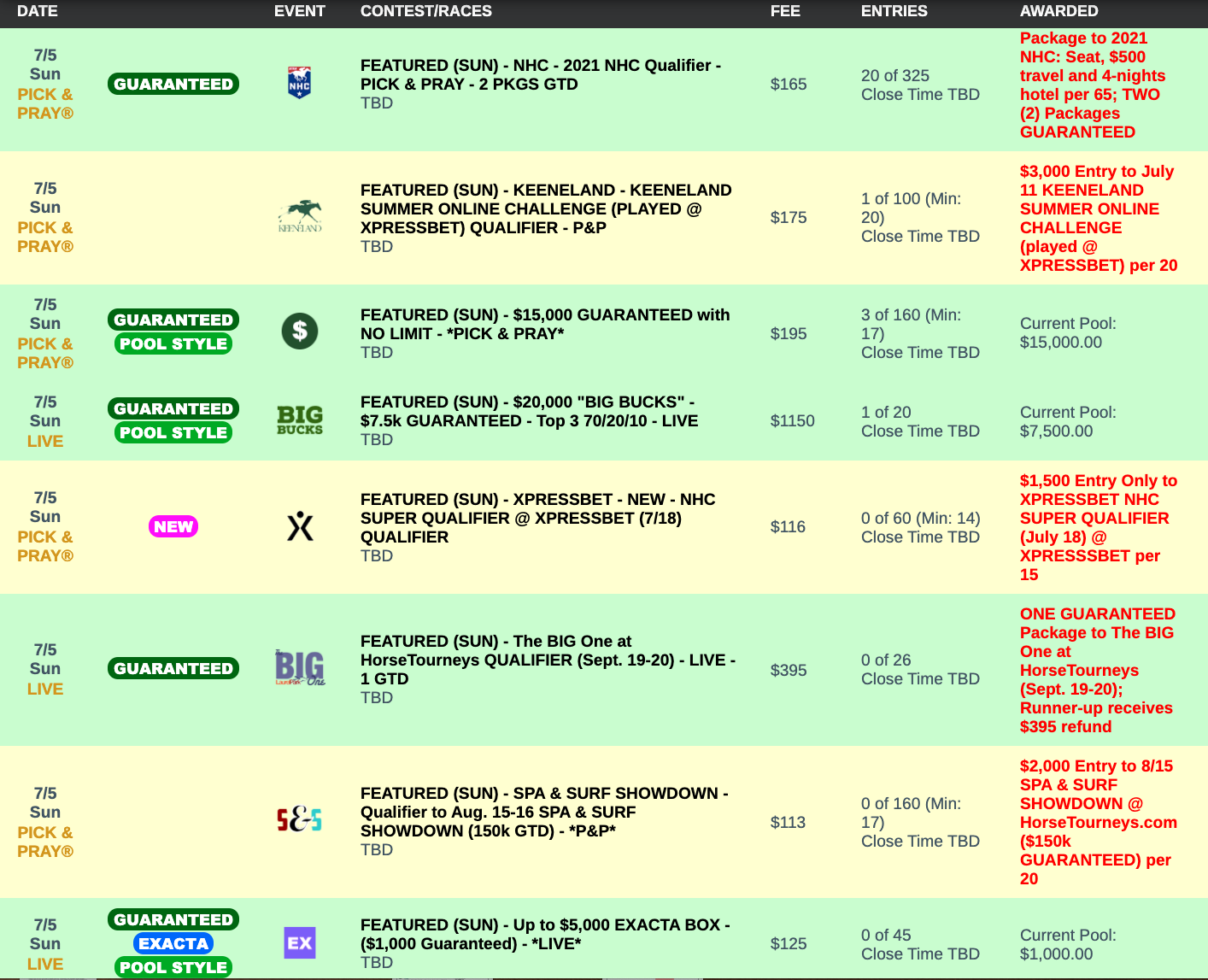This screenshot has height=980, width=1208.
Task: Click the $1150 fee for Big Bucks
Action: click(792, 420)
